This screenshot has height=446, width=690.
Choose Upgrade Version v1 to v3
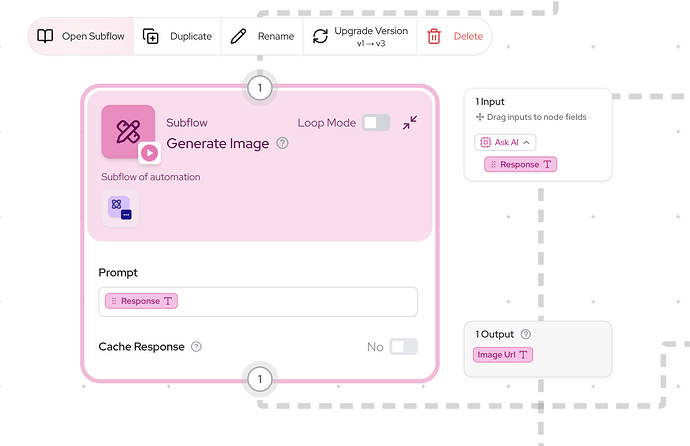point(360,36)
